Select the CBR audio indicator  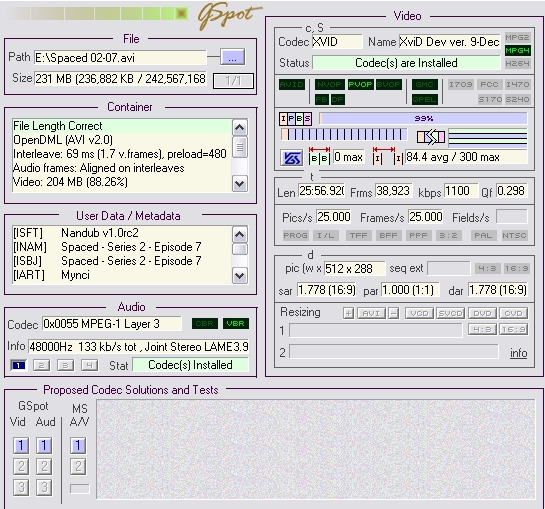pos(204,324)
